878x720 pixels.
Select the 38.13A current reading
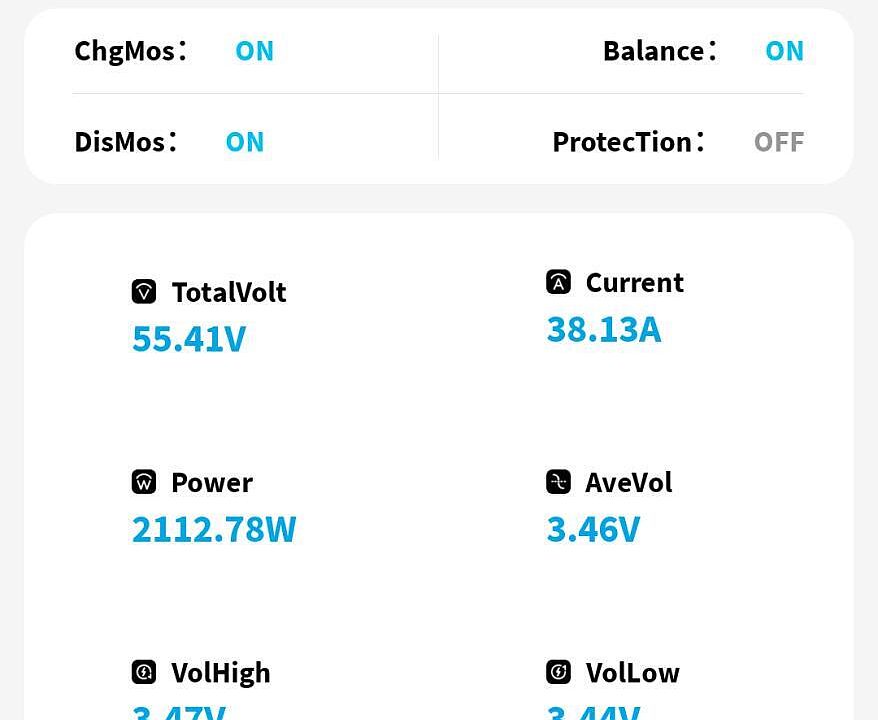coord(604,329)
